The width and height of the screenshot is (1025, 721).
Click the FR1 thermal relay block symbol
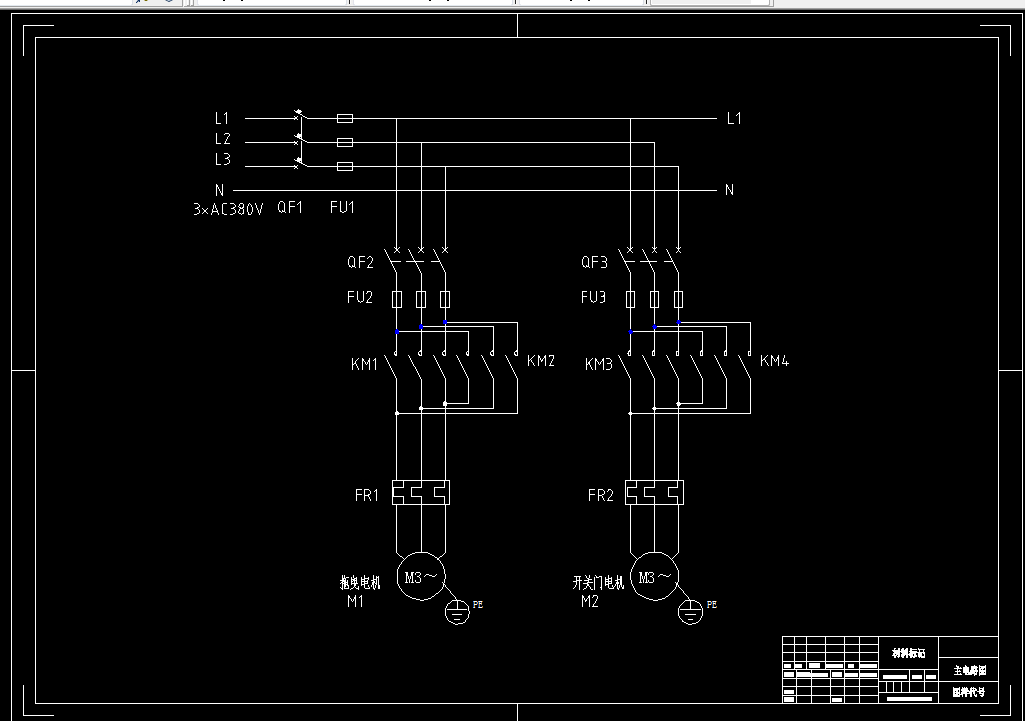pyautogui.click(x=421, y=493)
